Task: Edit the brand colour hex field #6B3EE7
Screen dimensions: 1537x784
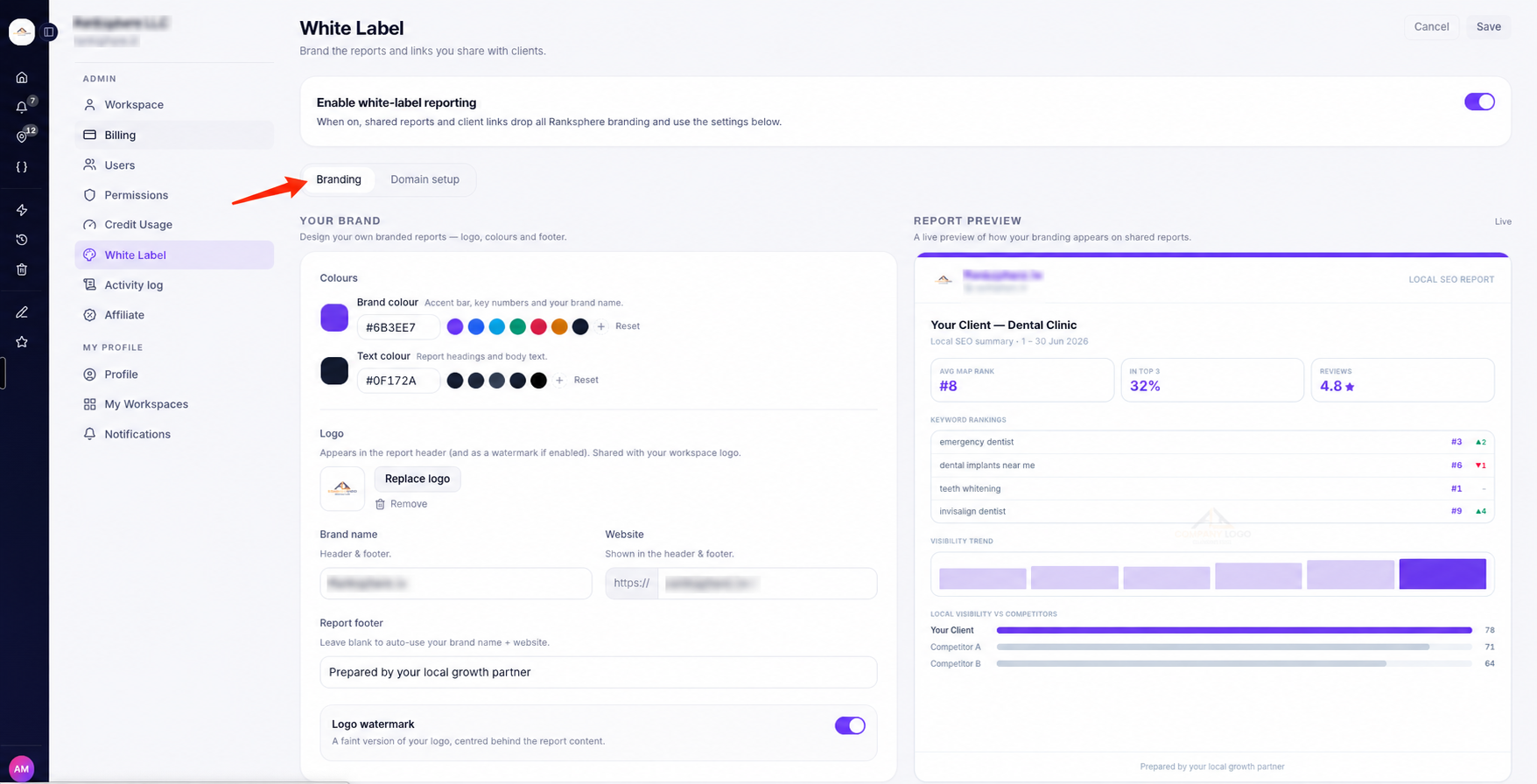Action: pos(398,327)
